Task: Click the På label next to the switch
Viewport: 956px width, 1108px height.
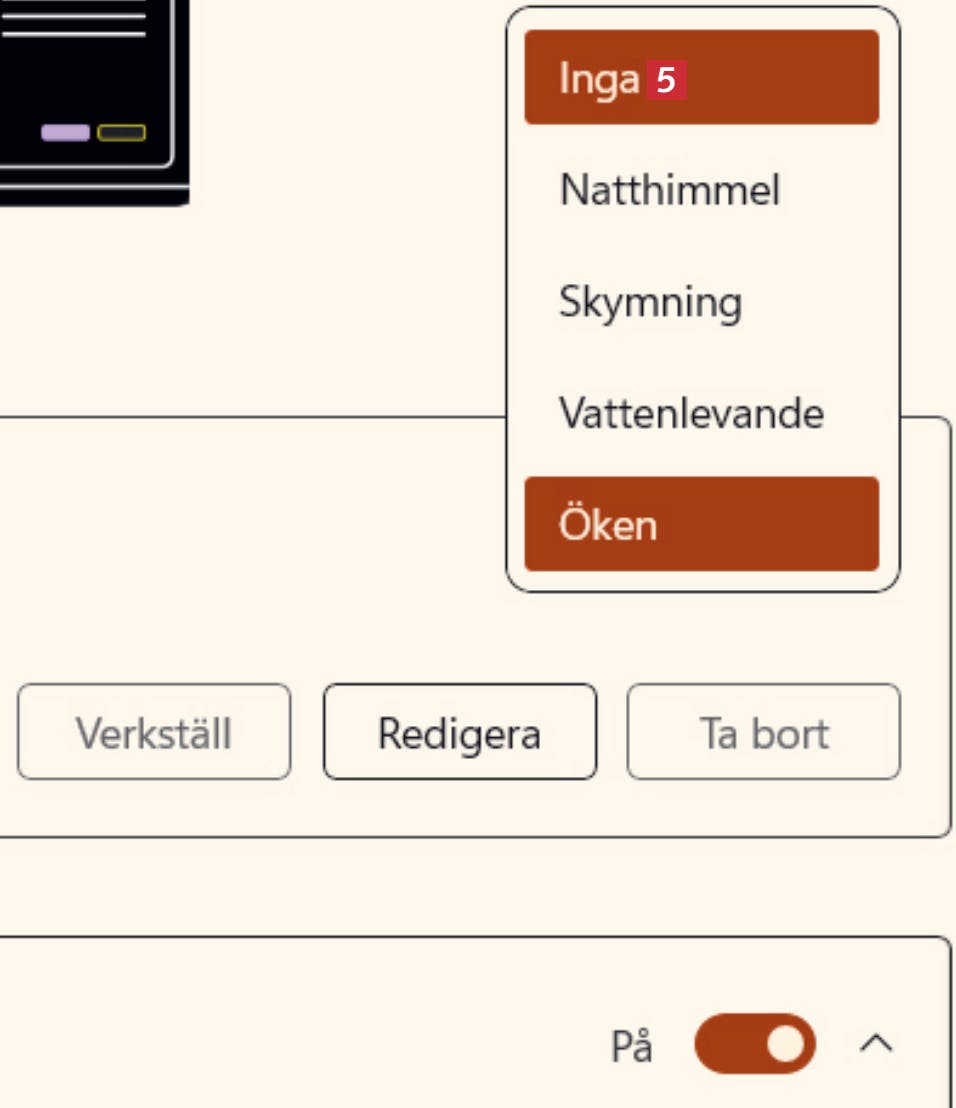Action: pos(632,1047)
